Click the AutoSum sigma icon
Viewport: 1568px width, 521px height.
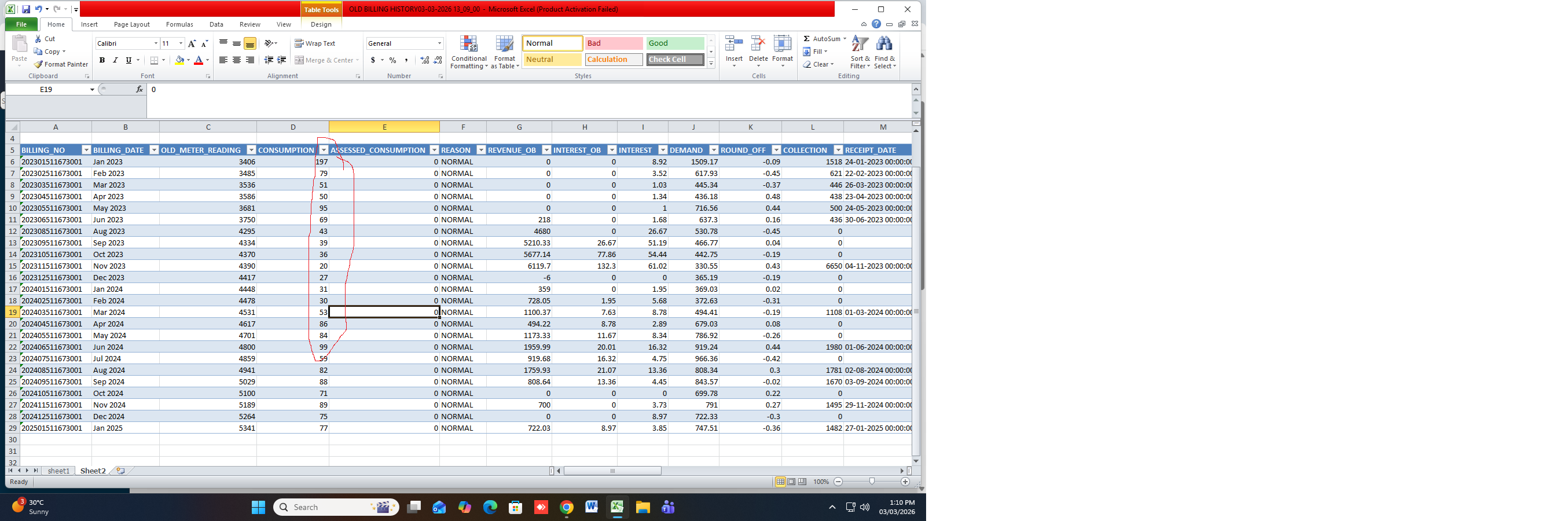(806, 39)
